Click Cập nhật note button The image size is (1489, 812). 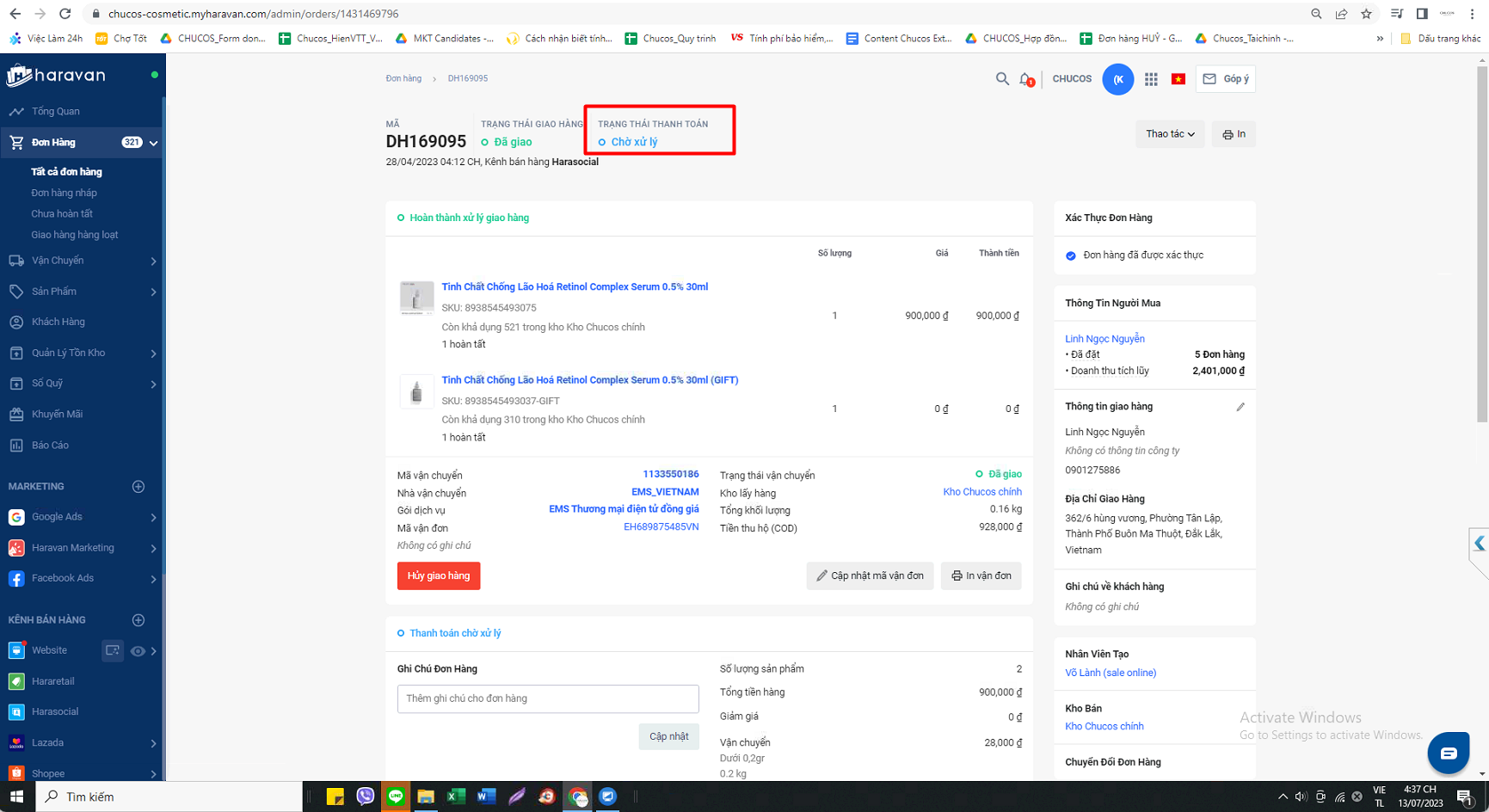[668, 737]
